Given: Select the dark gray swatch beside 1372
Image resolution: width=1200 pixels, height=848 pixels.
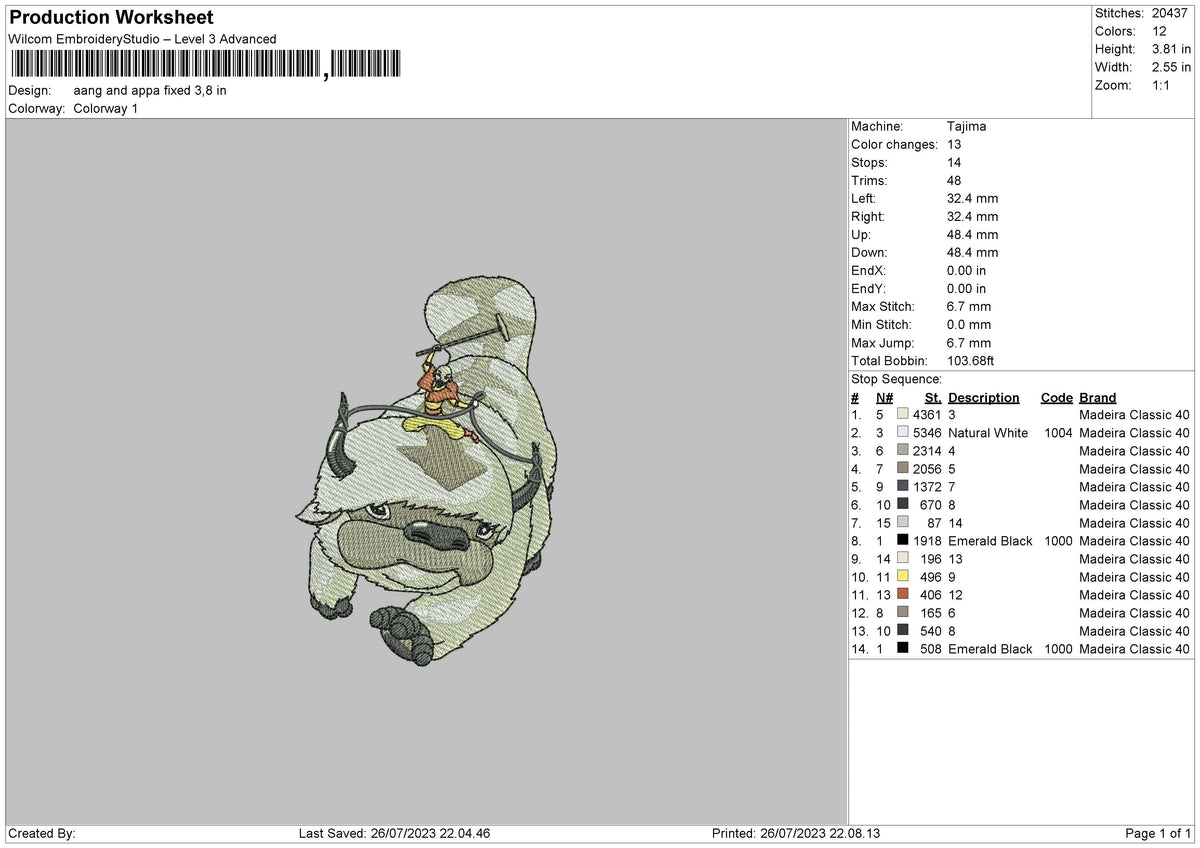Looking at the screenshot, I should [x=903, y=487].
